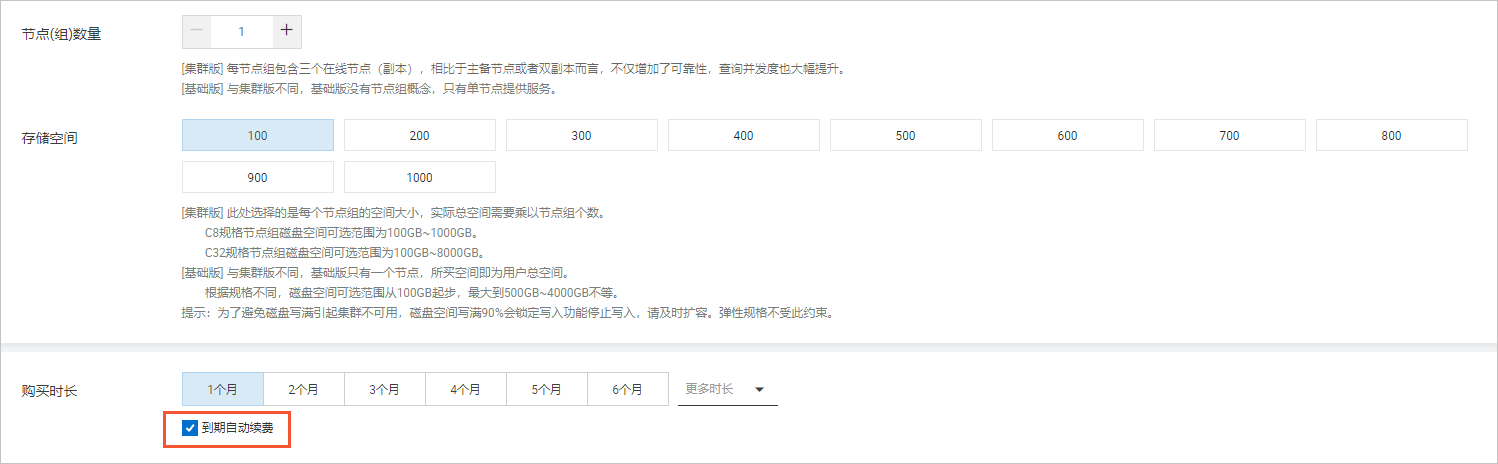This screenshot has height=464, width=1498.
Task: Select 700 storage space option
Action: coord(1230,136)
